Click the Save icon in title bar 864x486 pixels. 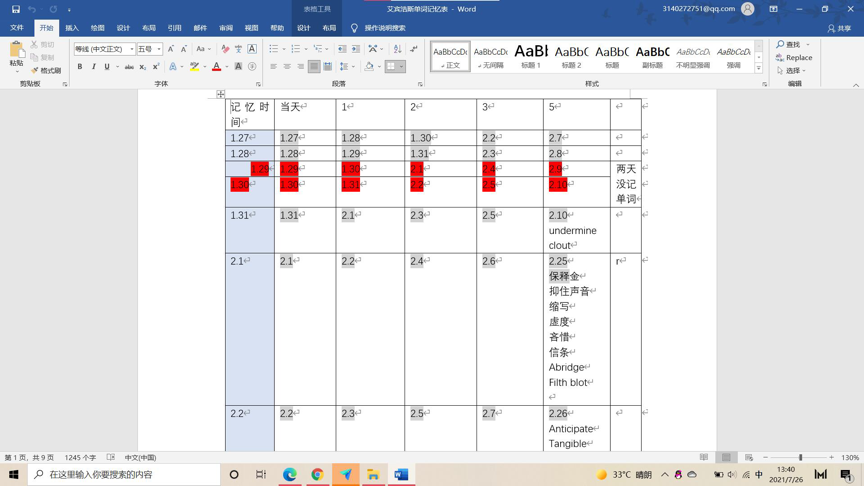pyautogui.click(x=15, y=9)
